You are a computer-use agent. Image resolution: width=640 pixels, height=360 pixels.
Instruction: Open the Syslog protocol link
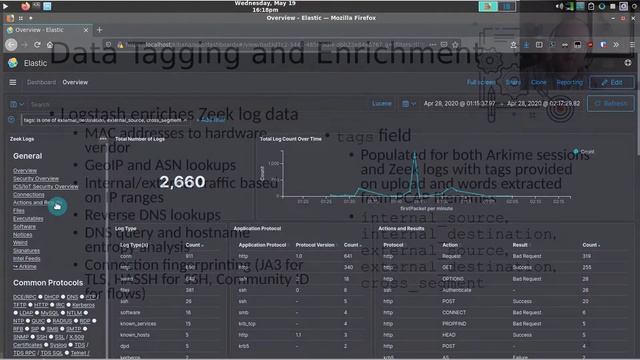tap(58, 345)
